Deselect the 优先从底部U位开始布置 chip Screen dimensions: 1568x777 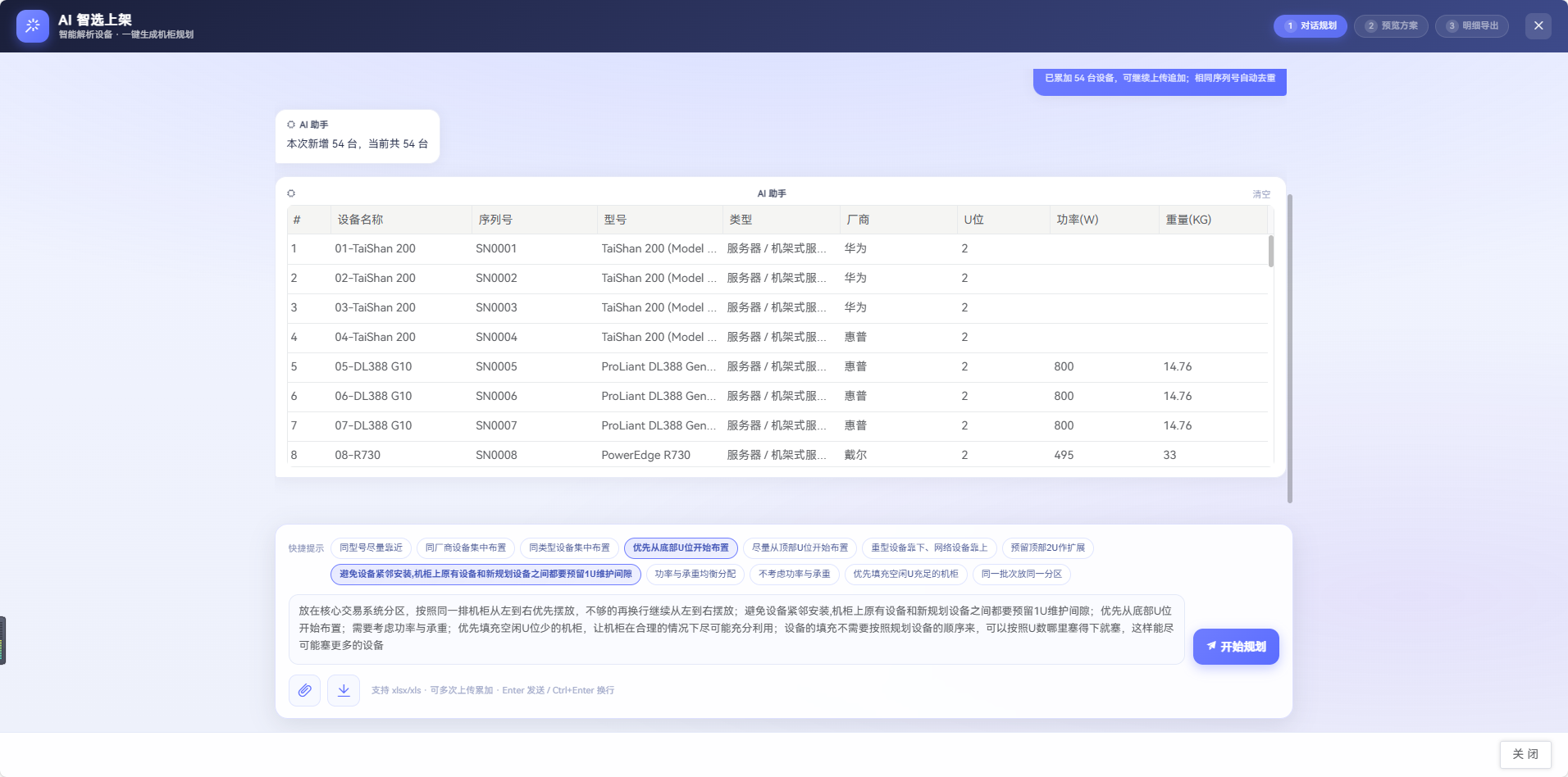tap(681, 548)
